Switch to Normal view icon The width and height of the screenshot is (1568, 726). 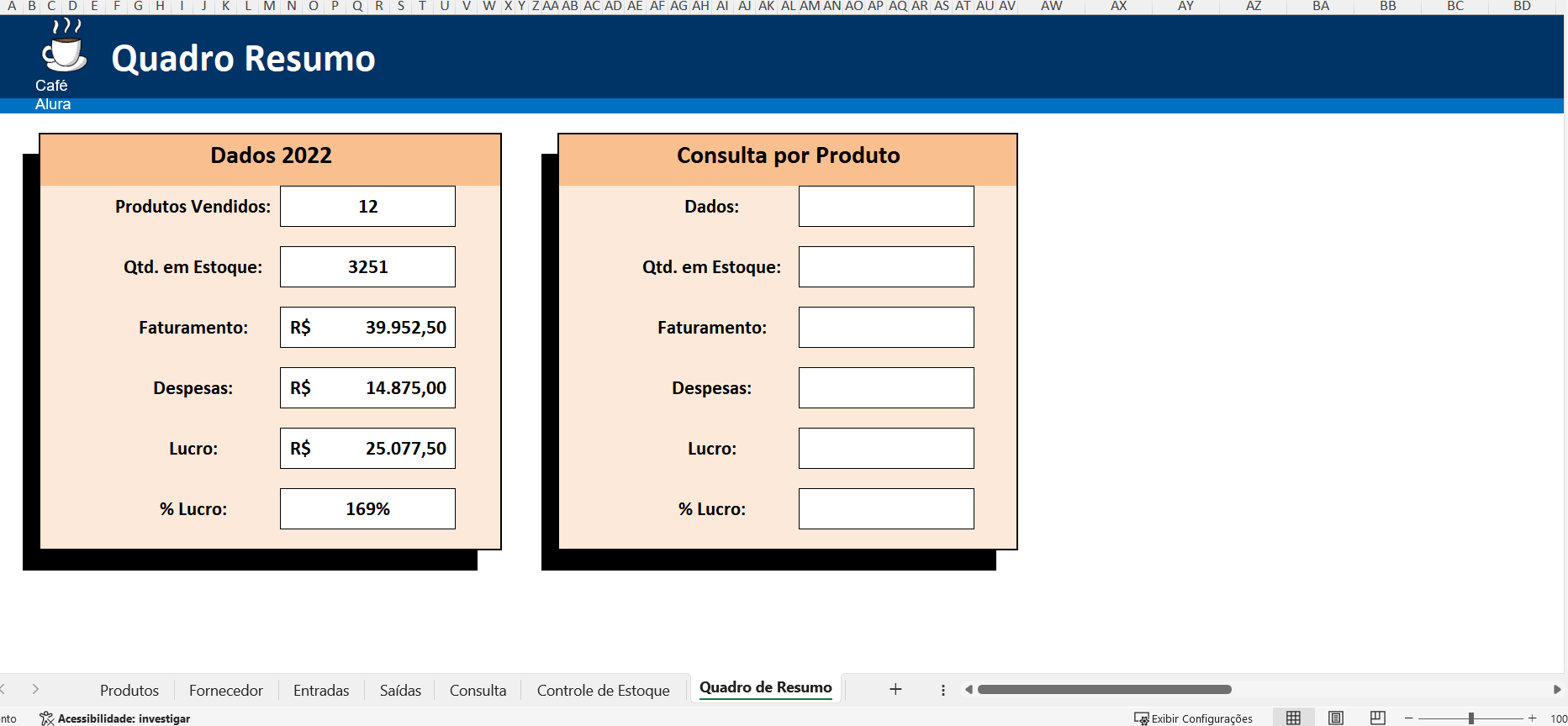tap(1293, 718)
